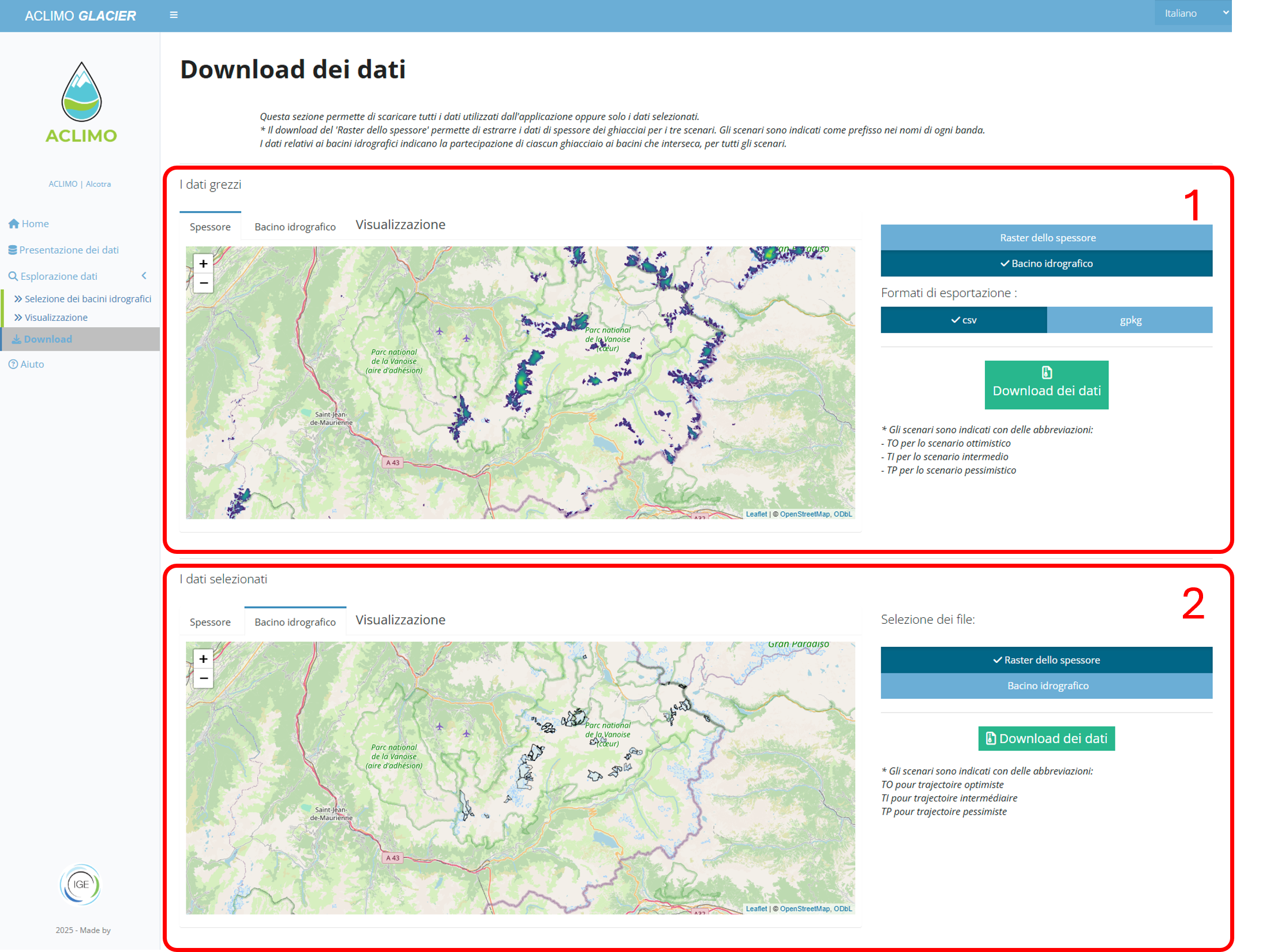
Task: Zoom in on the selected data map
Action: 203,659
